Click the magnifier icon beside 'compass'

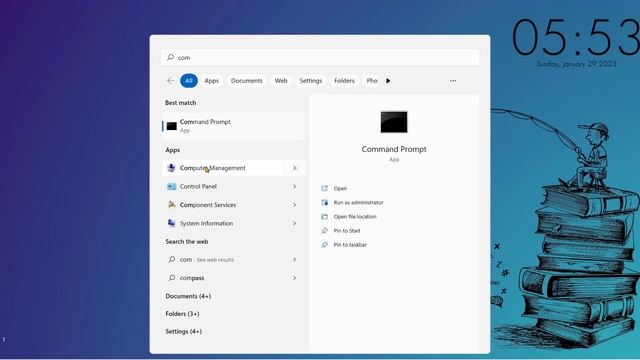coord(172,278)
